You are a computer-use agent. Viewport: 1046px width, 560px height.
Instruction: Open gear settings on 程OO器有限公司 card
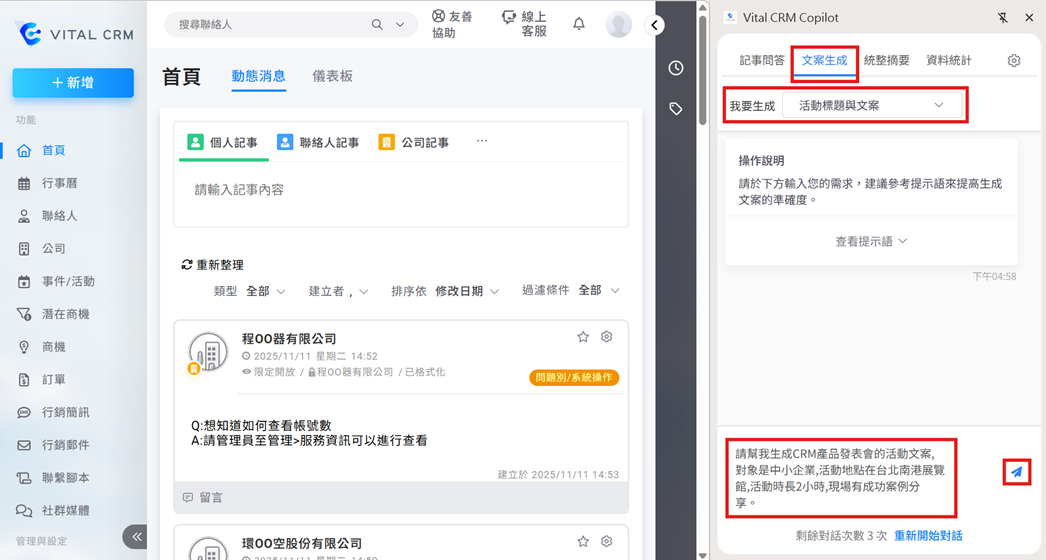tap(606, 337)
